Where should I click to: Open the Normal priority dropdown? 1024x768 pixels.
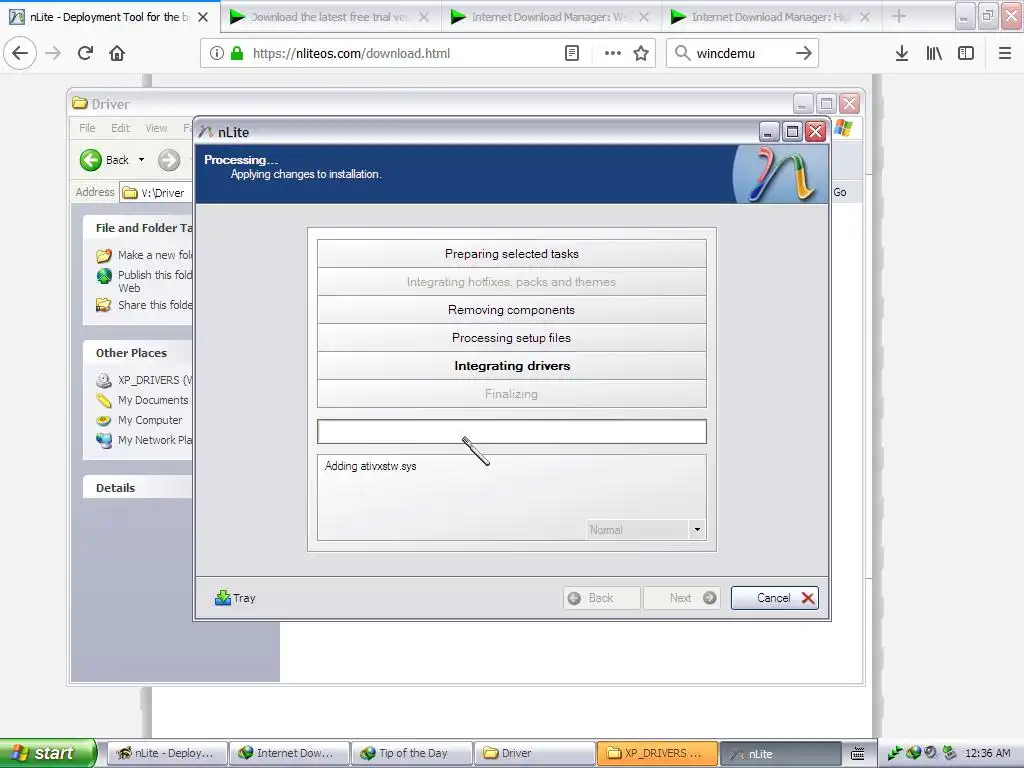pos(697,530)
